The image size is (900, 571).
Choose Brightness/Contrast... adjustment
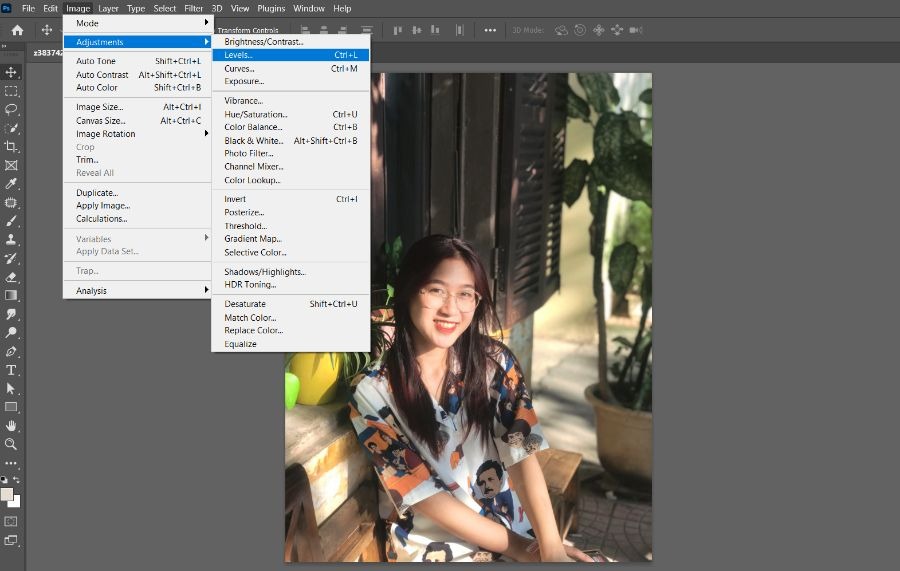pos(291,41)
